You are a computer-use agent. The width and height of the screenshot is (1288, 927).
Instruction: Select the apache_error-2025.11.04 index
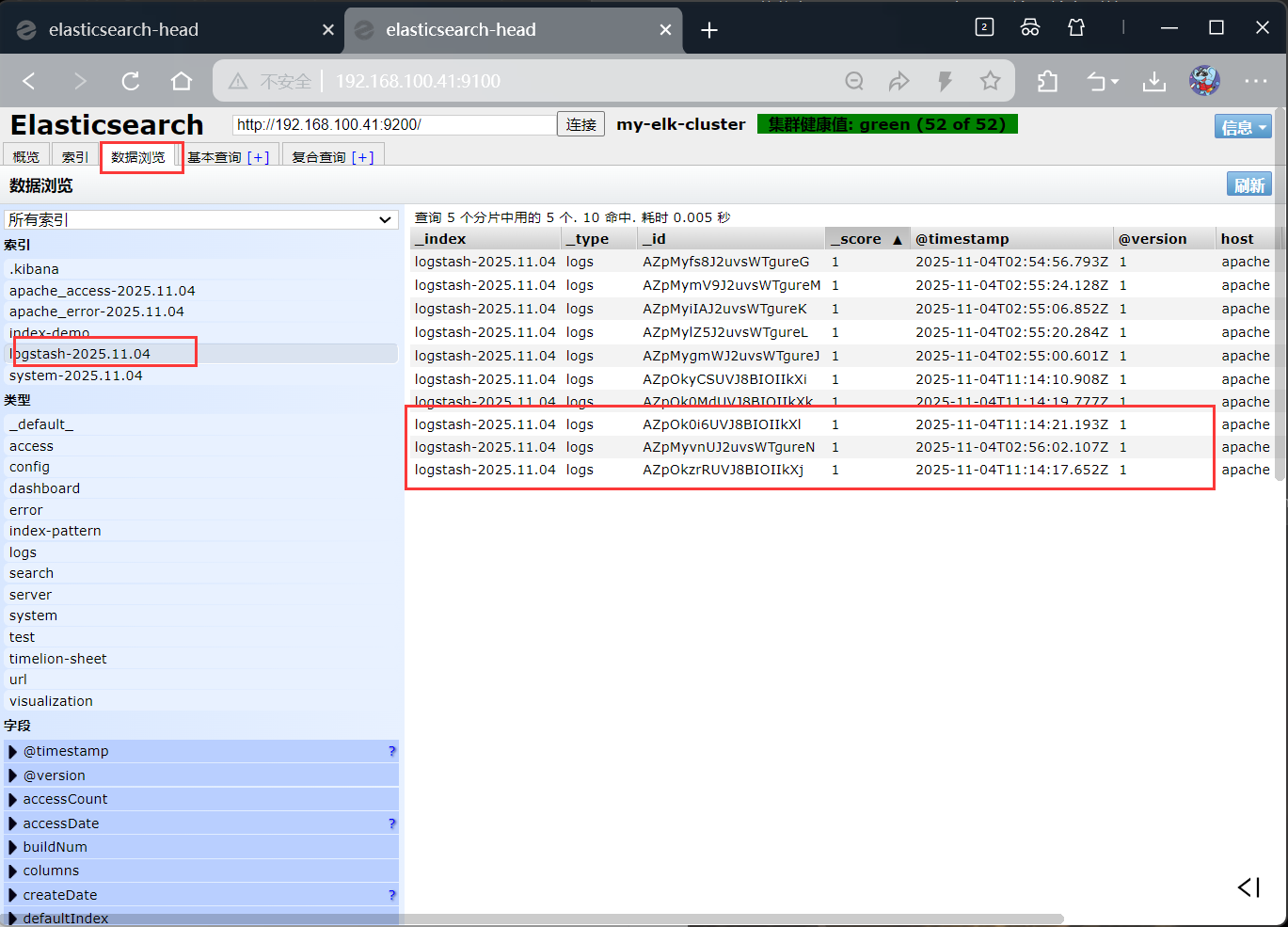click(201, 312)
